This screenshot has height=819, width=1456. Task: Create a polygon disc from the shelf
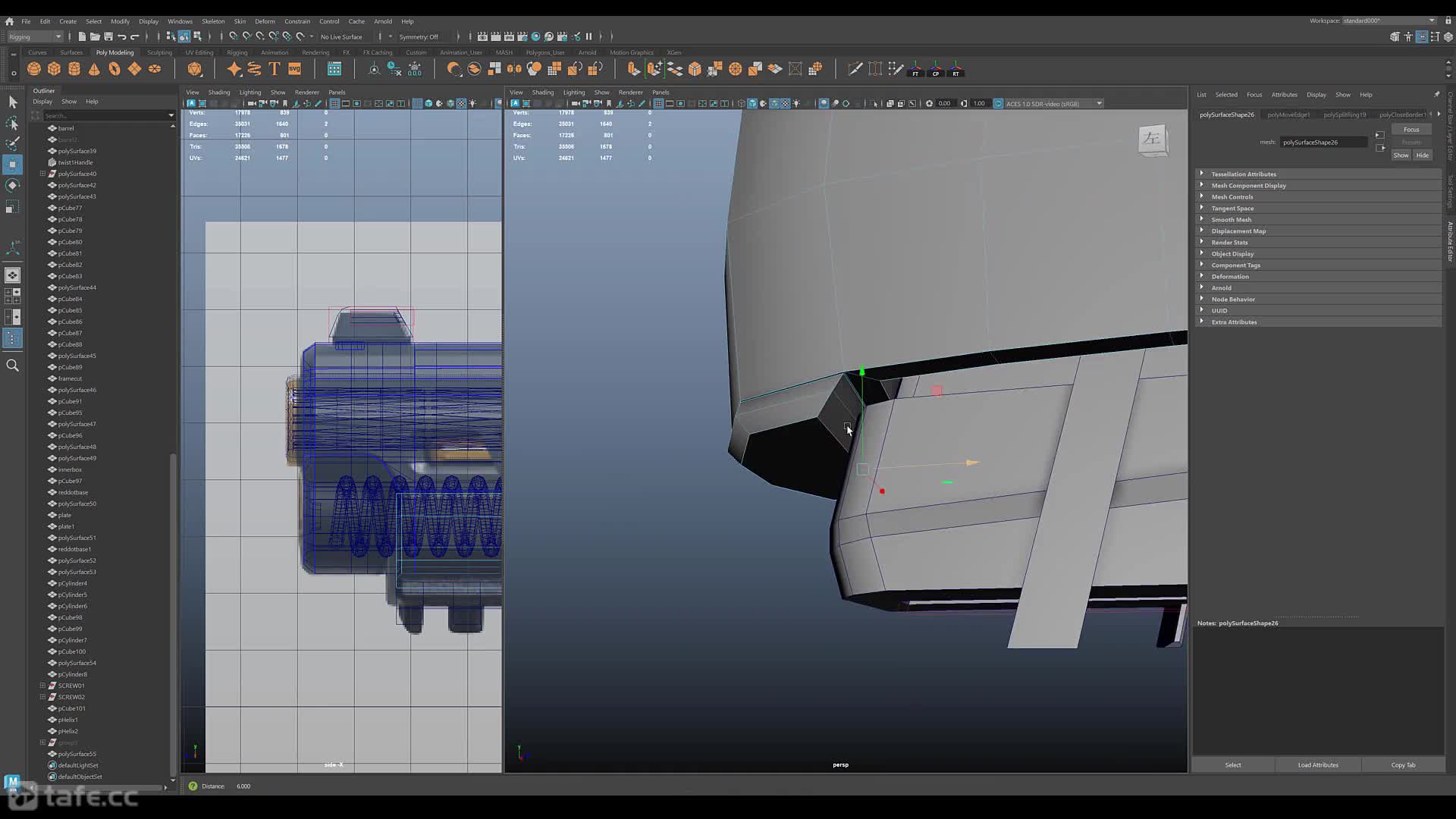coord(155,69)
